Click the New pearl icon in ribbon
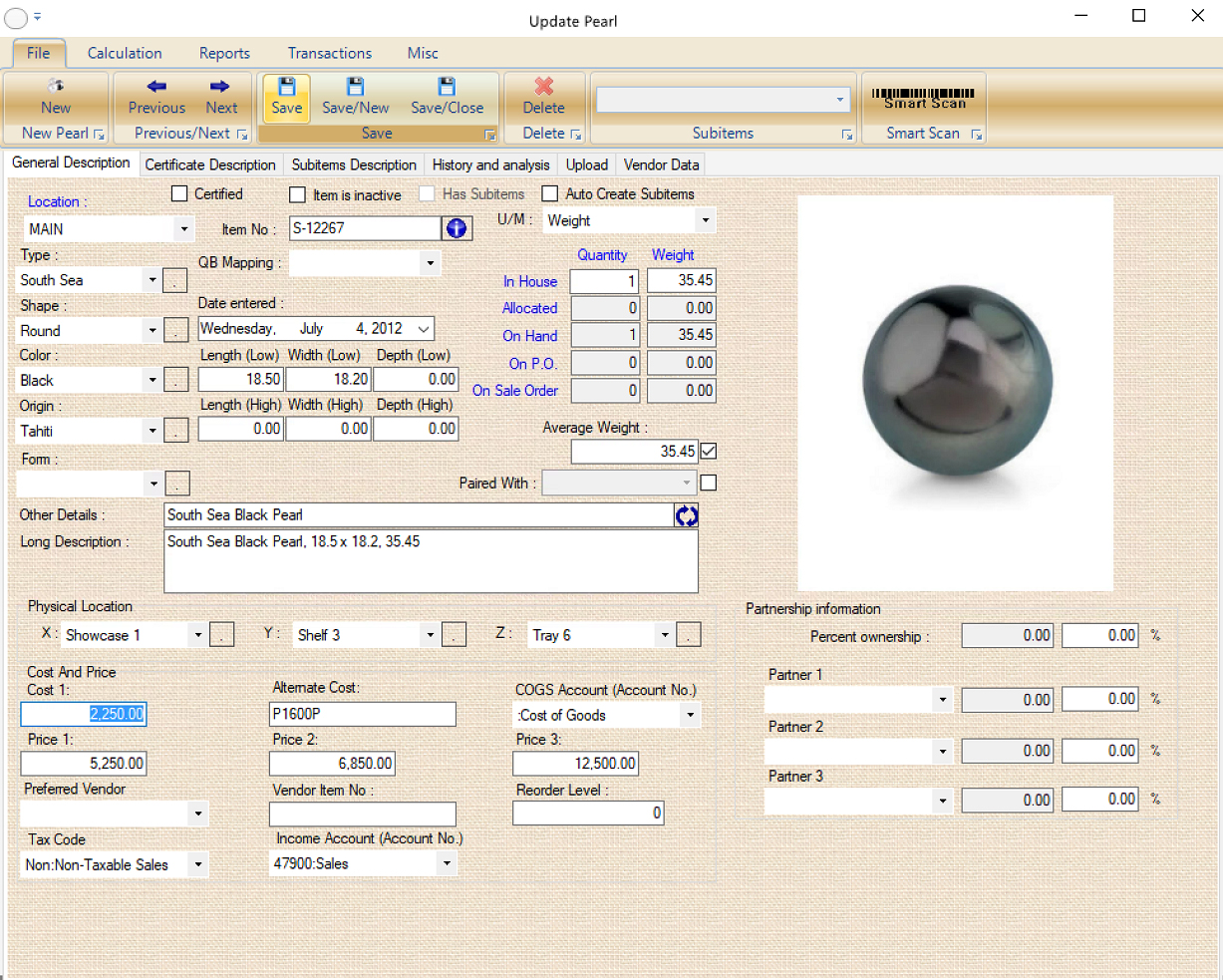The height and width of the screenshot is (980, 1223). 56,87
